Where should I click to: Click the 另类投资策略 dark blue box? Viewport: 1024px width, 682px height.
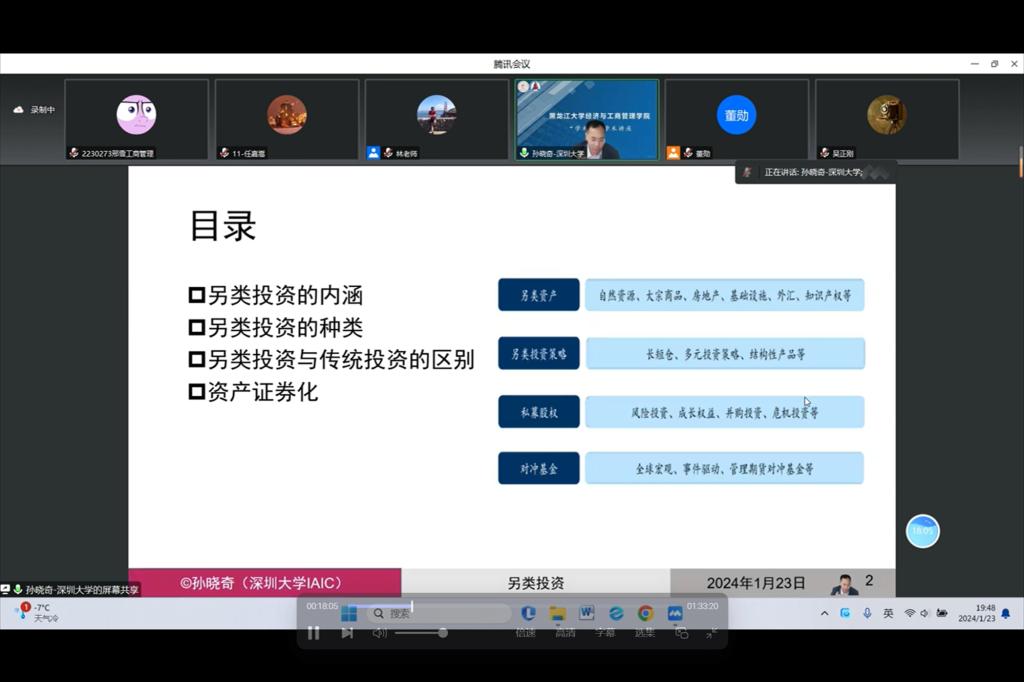click(x=539, y=353)
